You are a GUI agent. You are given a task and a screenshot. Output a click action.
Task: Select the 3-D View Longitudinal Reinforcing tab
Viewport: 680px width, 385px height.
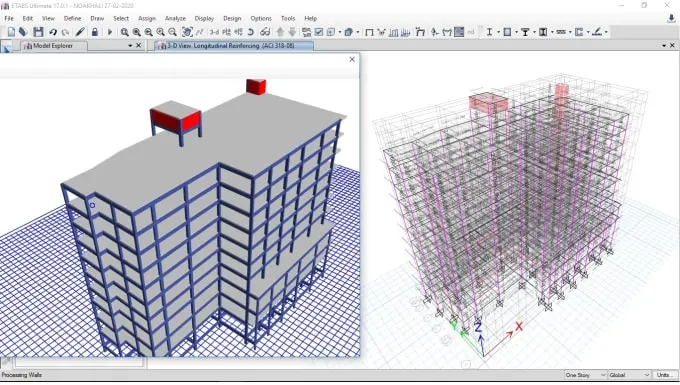[233, 46]
